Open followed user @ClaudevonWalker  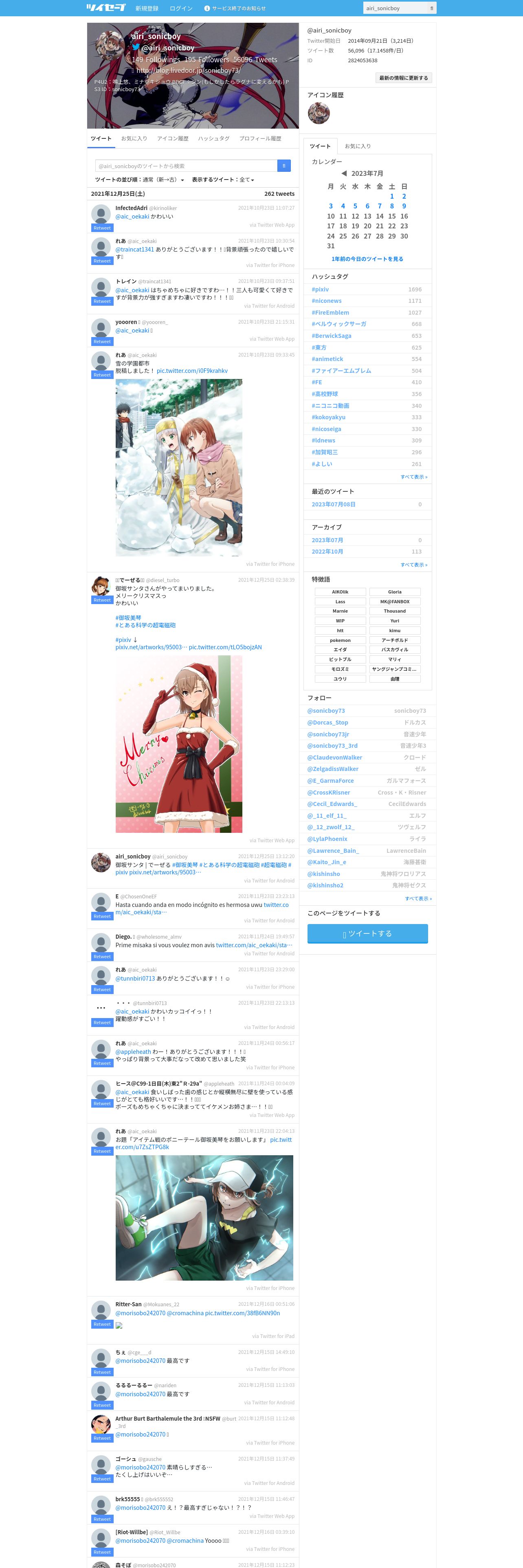tap(335, 757)
